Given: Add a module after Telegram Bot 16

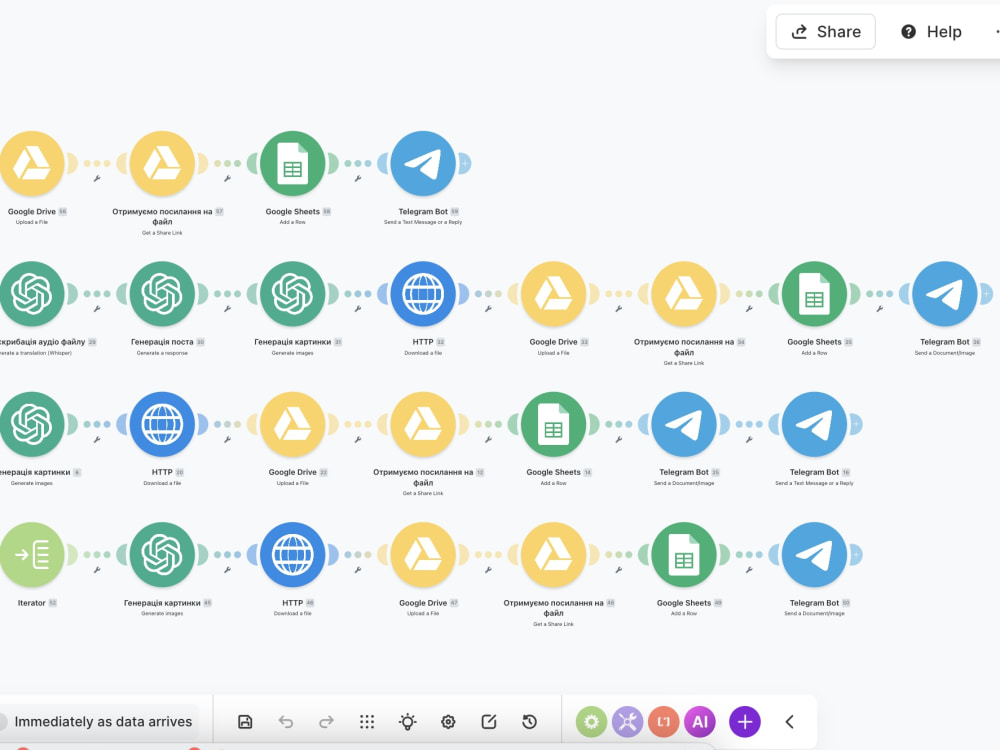Looking at the screenshot, I should click(x=856, y=424).
